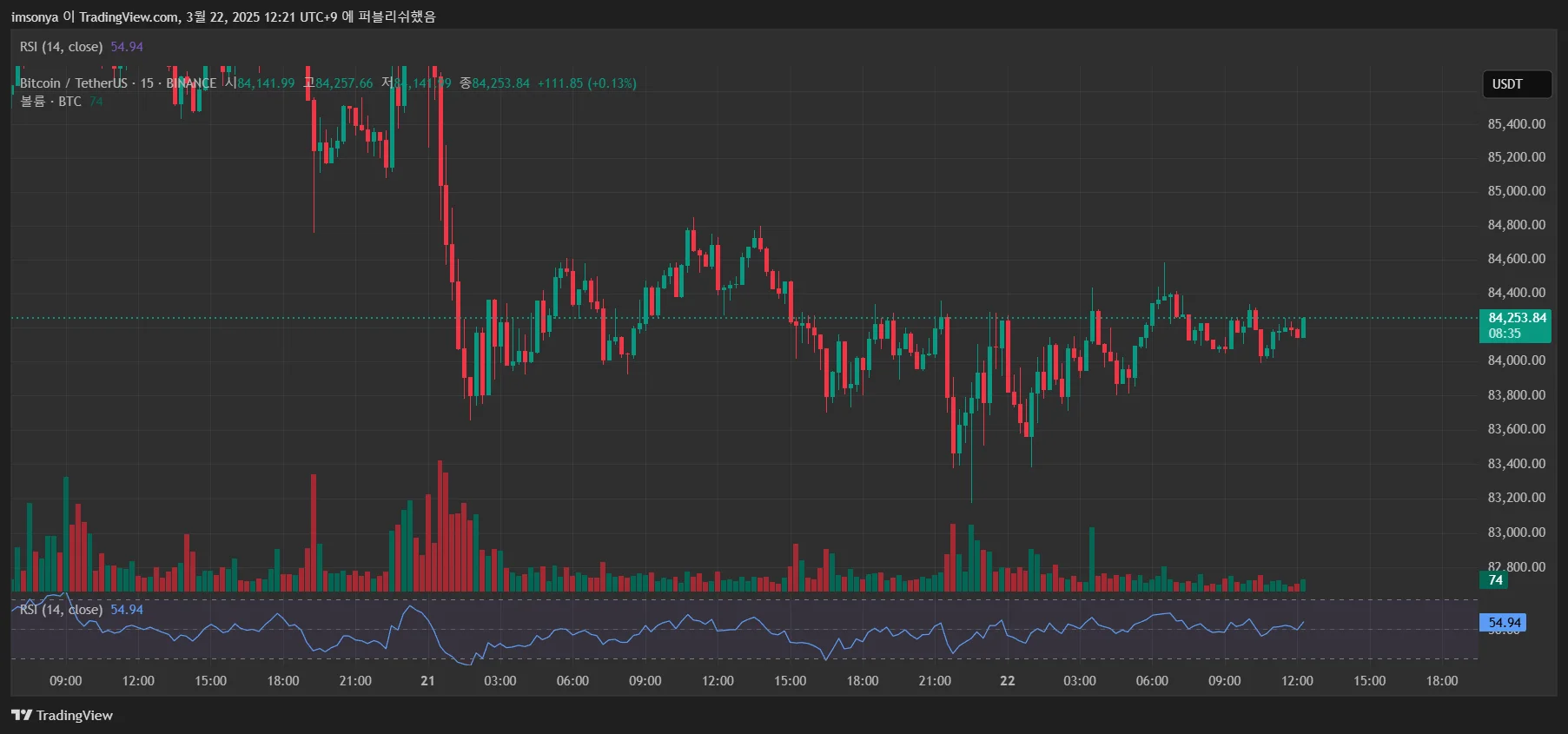The height and width of the screenshot is (734, 1568).
Task: Click the 18:00 label at far right of time axis
Action: tap(1441, 681)
